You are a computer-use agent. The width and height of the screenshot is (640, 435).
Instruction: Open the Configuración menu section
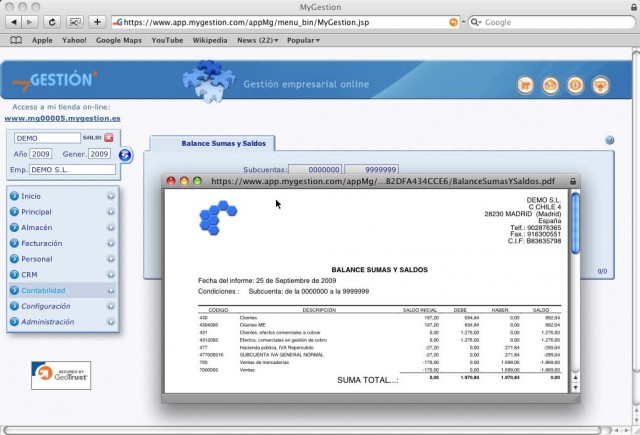(x=46, y=306)
